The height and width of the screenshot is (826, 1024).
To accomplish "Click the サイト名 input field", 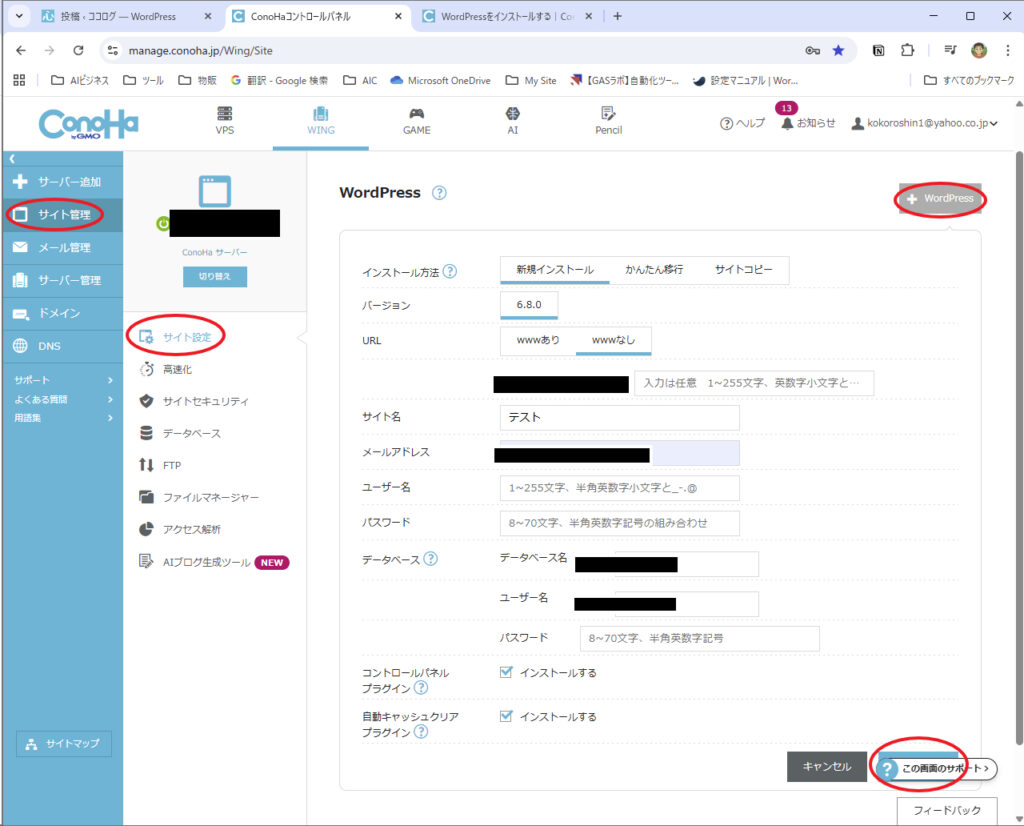I will pos(619,417).
